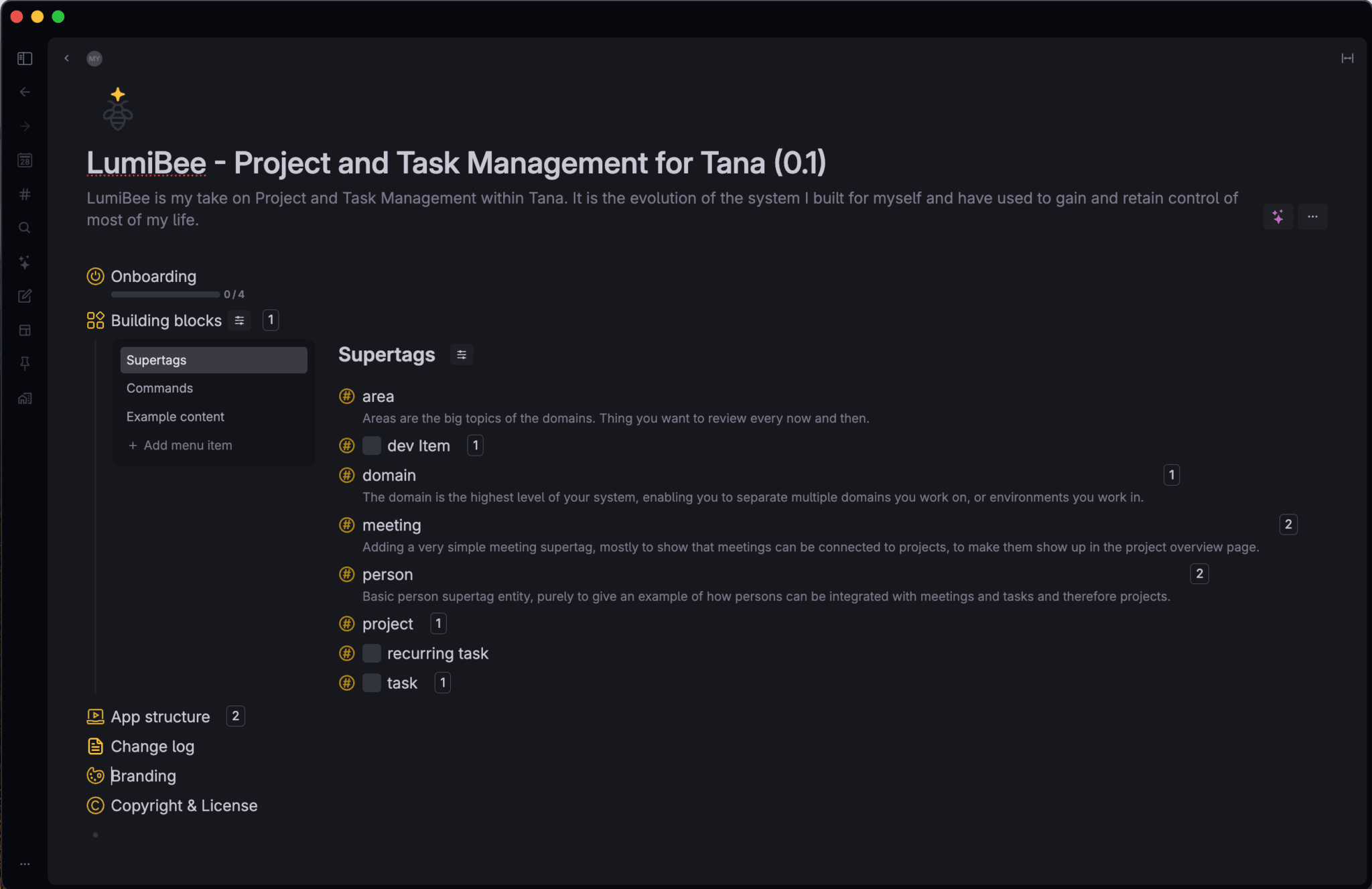
Task: Open the AI sparkle icon in sidebar
Action: (x=25, y=263)
